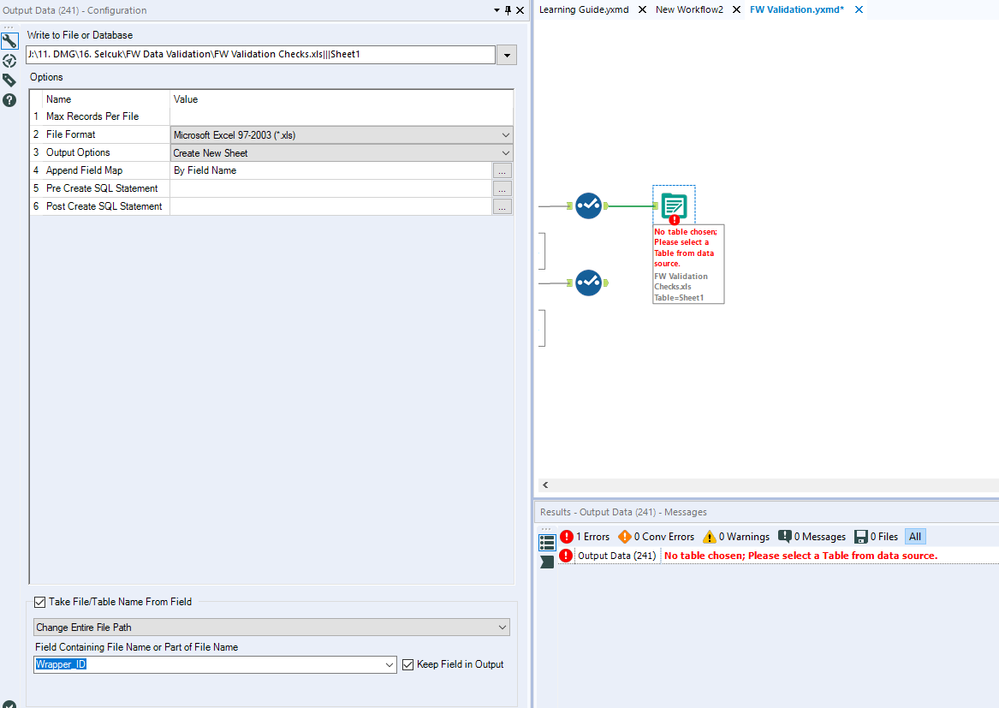Click the lower Select tool output anchor
This screenshot has width=999, height=708.
(606, 282)
